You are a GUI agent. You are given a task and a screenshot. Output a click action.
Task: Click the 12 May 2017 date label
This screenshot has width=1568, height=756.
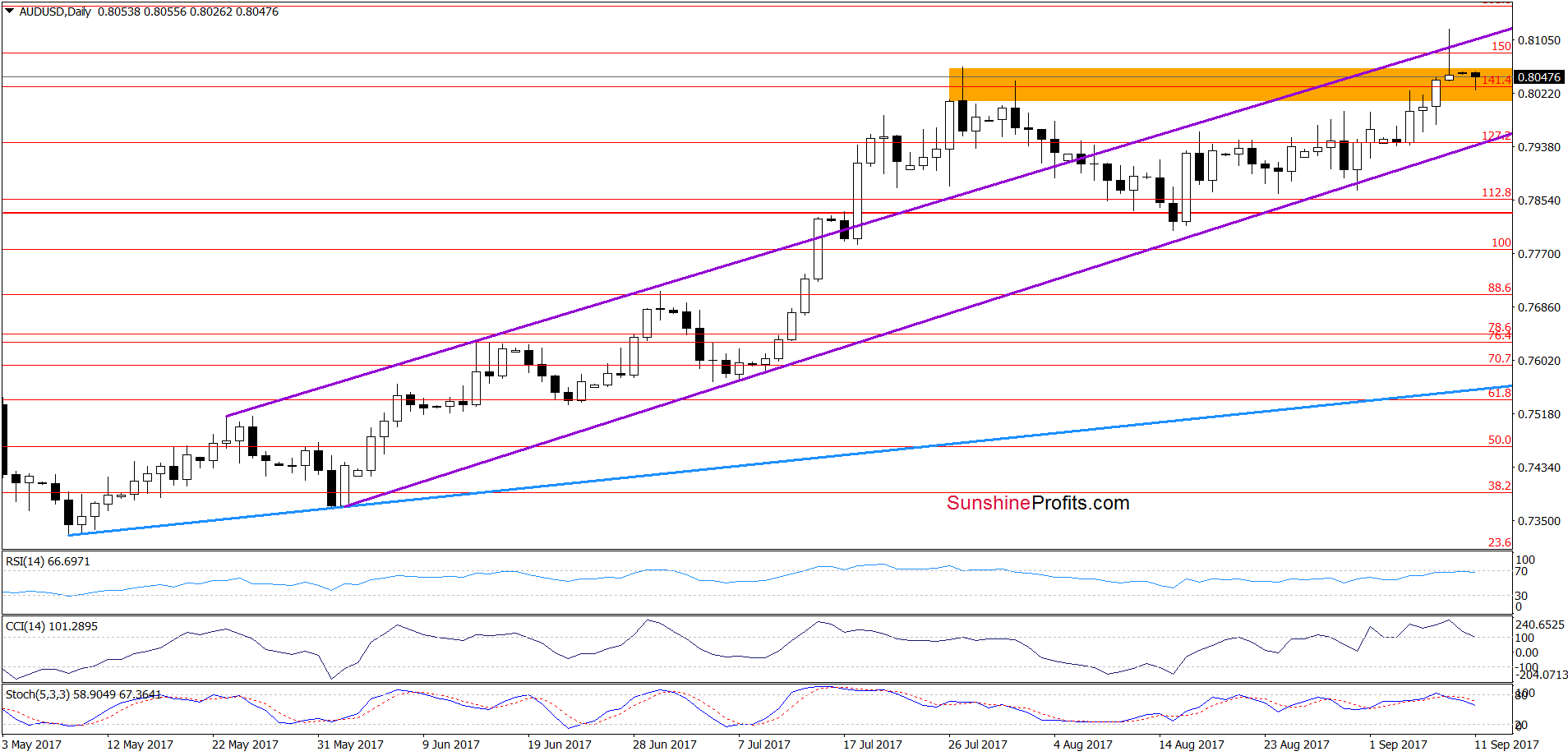pos(140,744)
